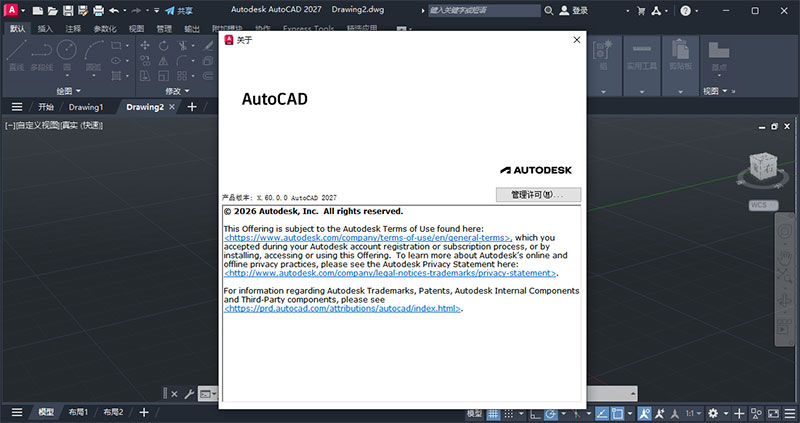Click the Undo arrow icon
Screen dimensions: 800x423
tap(113, 11)
